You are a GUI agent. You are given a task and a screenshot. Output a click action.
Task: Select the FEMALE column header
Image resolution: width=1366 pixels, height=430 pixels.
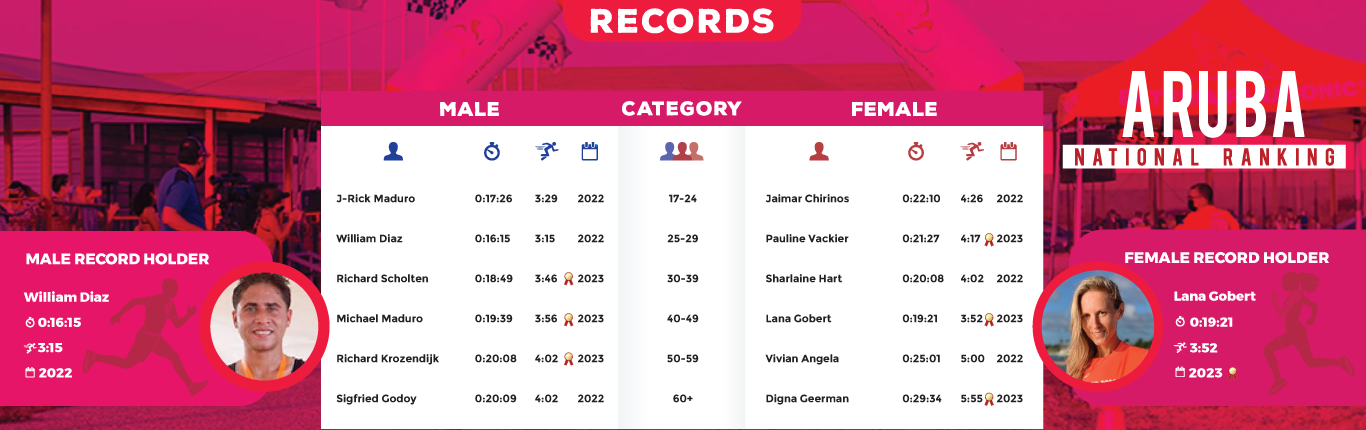(x=894, y=109)
